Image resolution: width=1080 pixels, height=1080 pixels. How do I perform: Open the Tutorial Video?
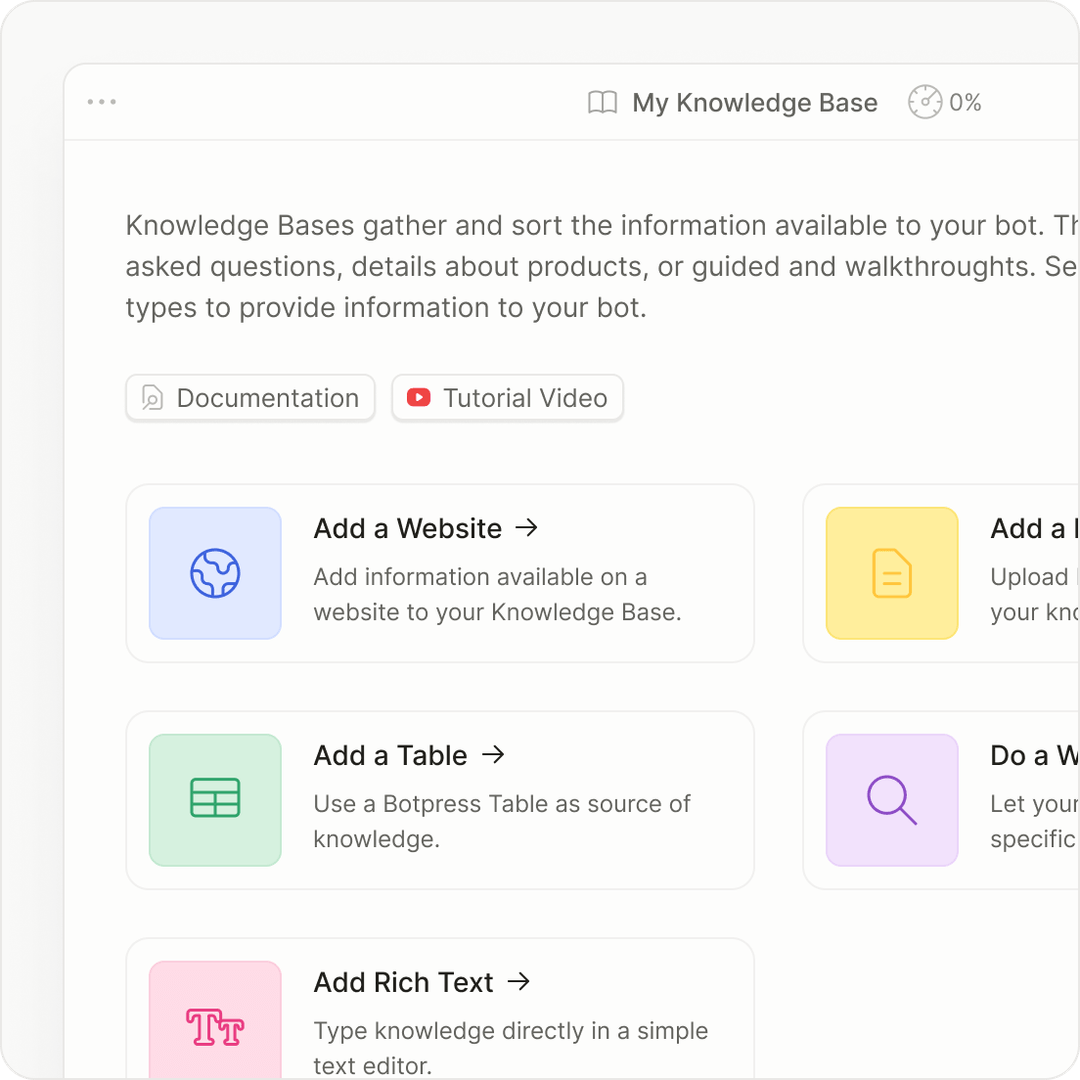pos(507,397)
